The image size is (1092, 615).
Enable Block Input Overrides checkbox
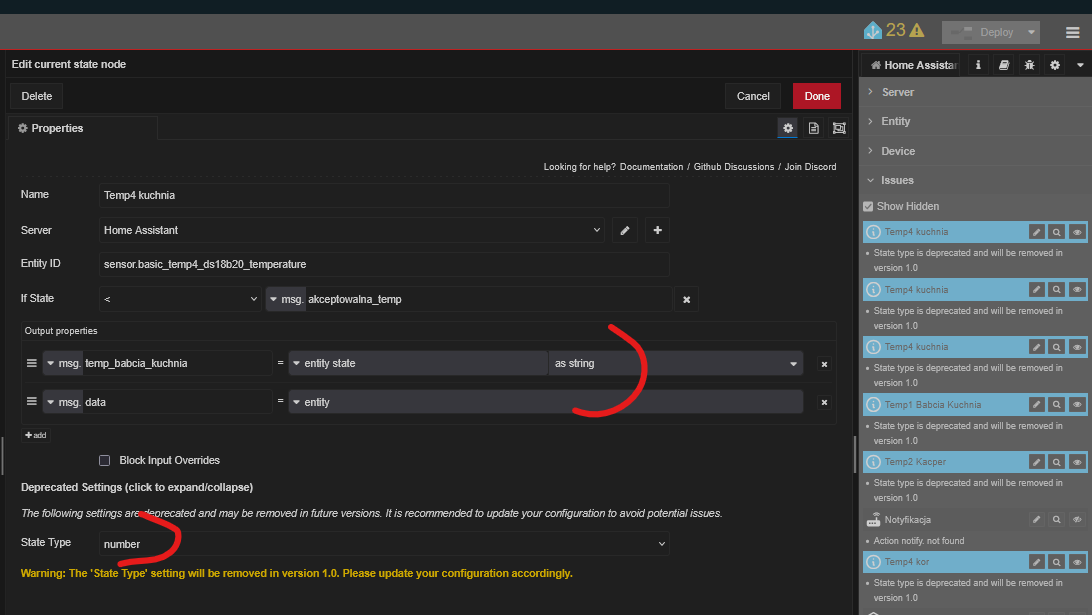coord(104,460)
